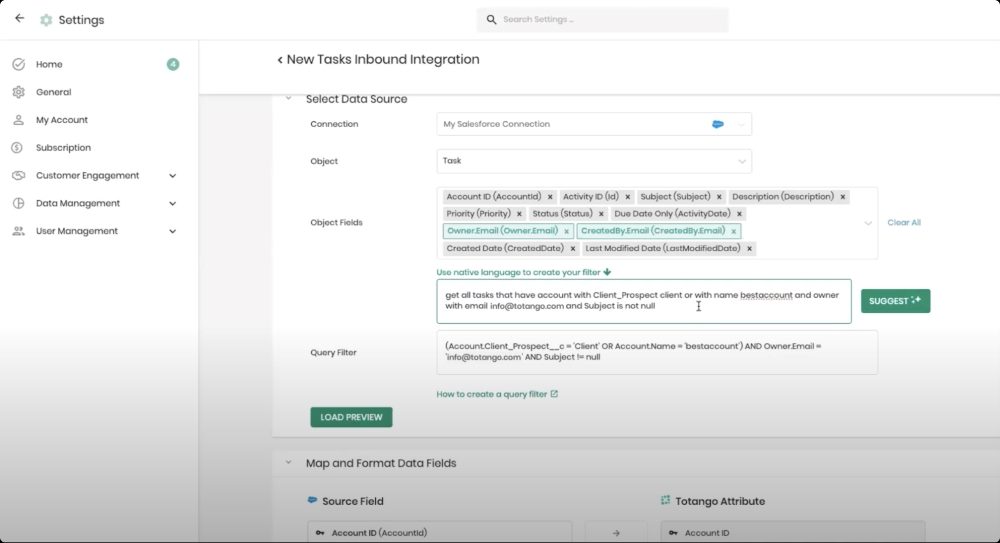The image size is (1000, 543).
Task: Remove the Description (Description) field chip
Action: pos(842,197)
